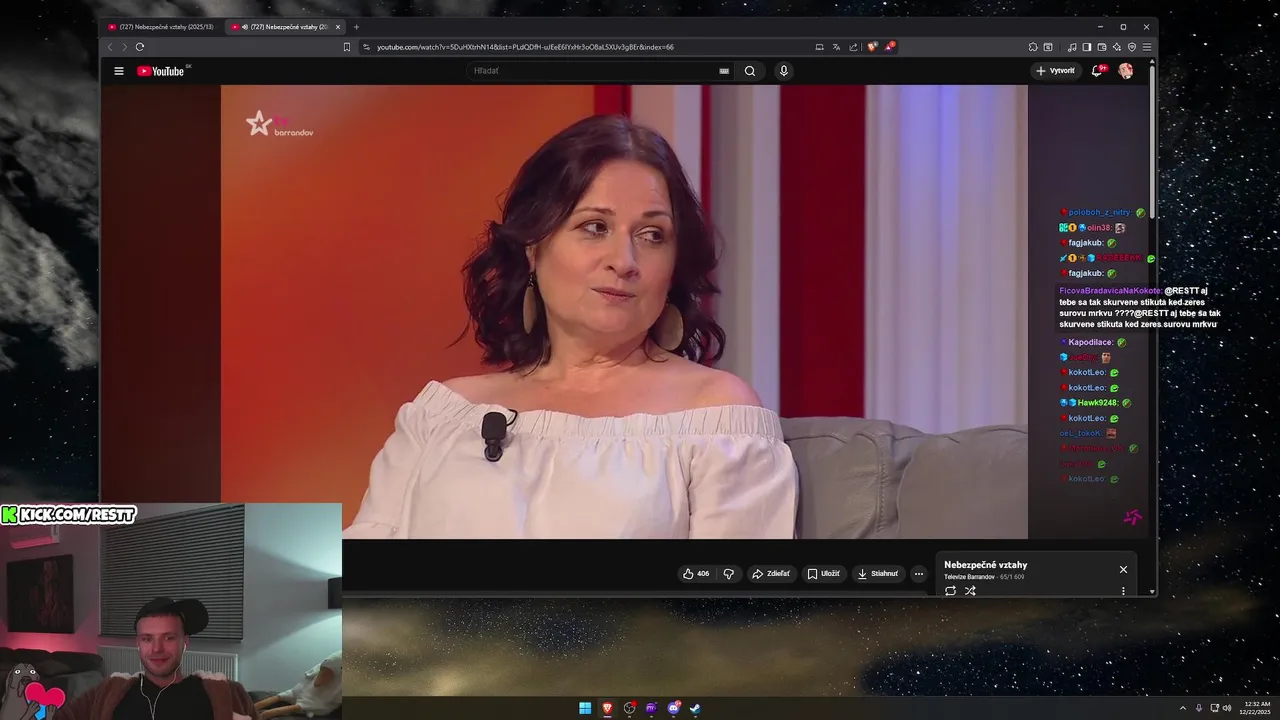Click the video player on the woman
1280x720 pixels.
pos(624,312)
